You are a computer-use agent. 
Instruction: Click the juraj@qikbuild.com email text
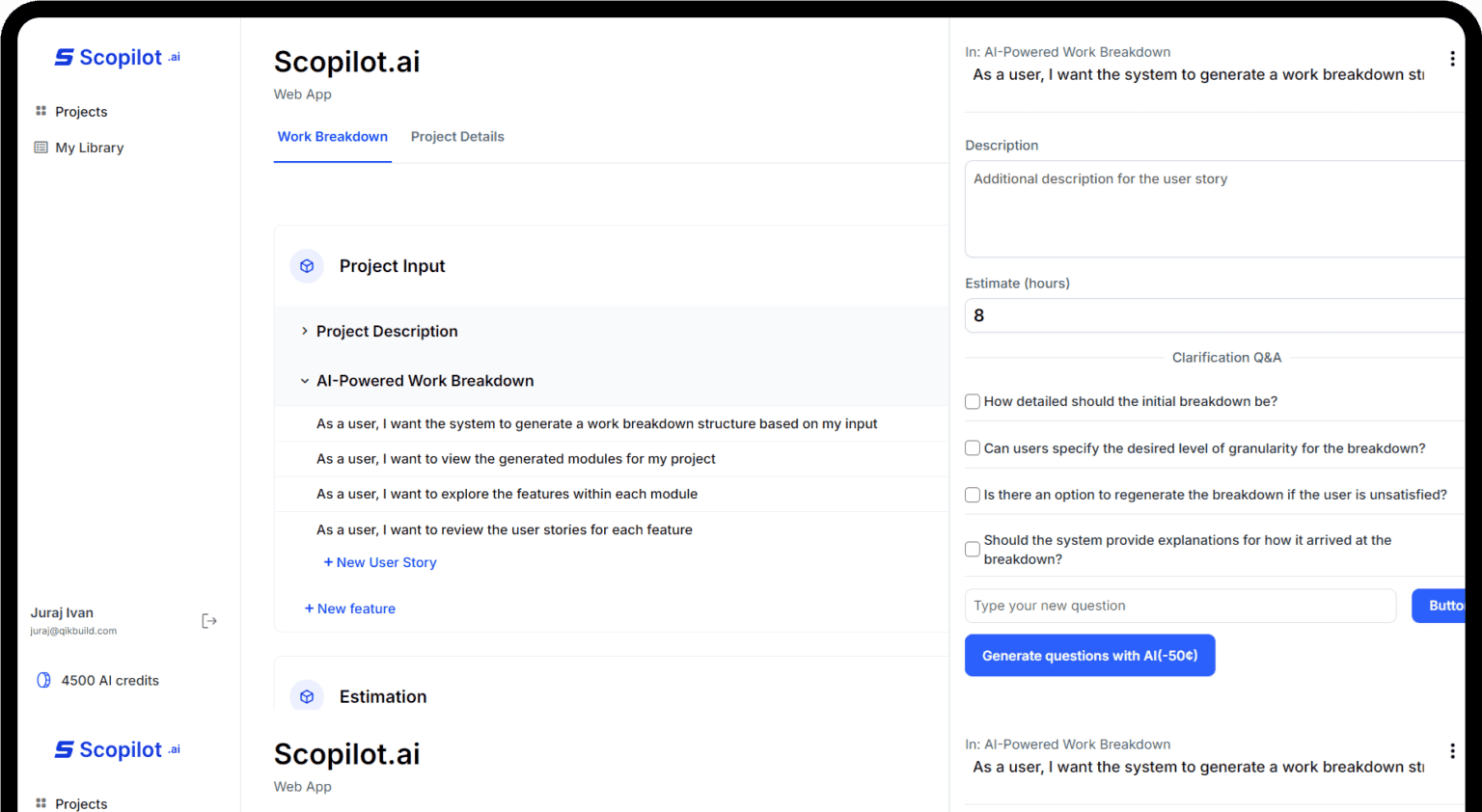click(x=73, y=631)
